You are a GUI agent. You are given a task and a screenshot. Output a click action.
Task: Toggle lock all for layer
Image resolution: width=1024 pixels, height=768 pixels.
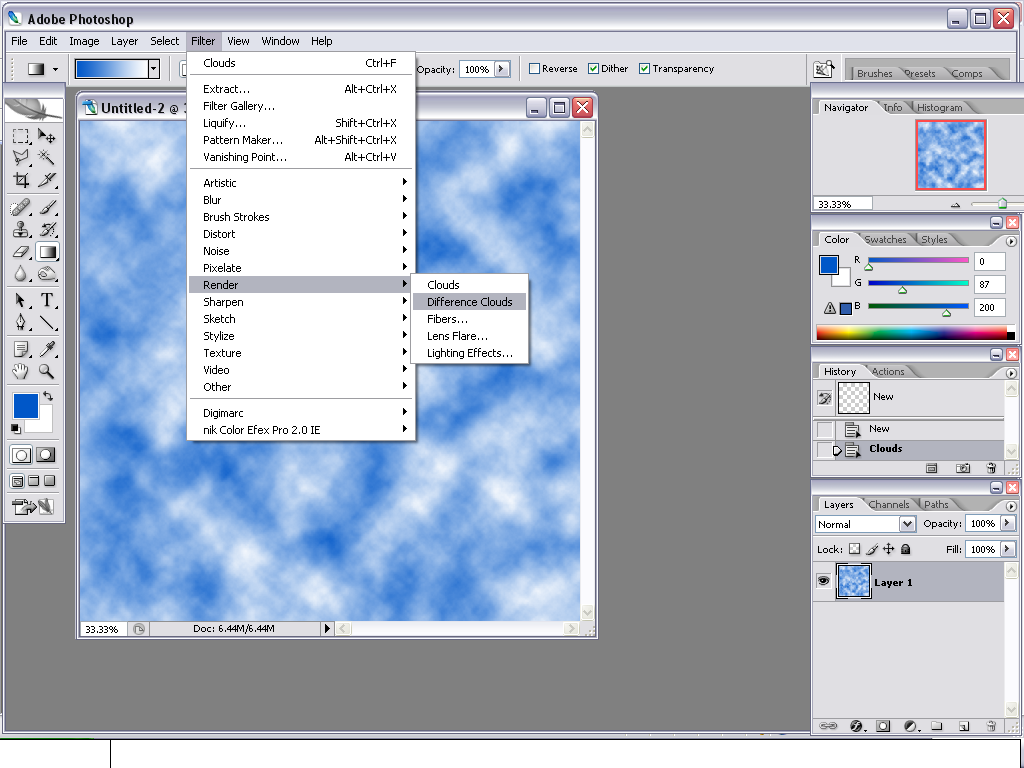905,549
